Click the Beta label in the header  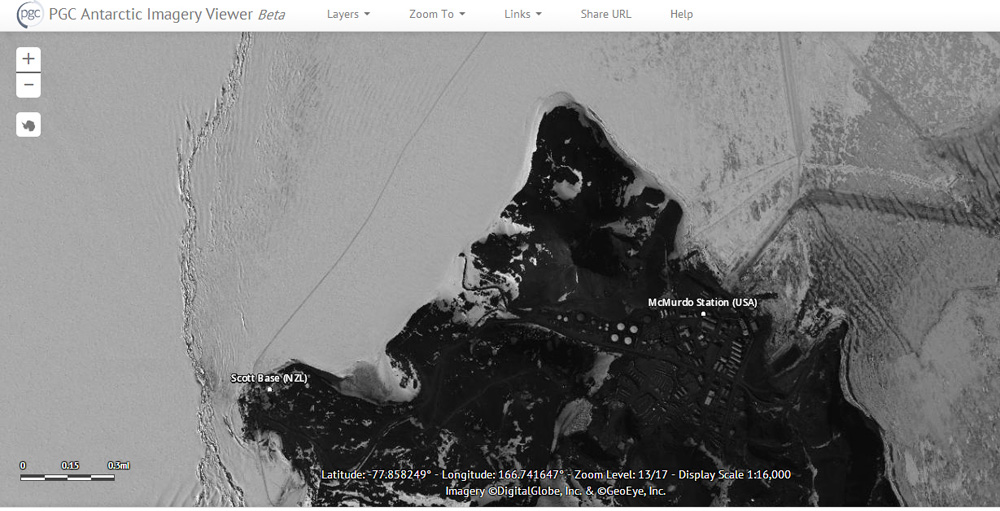(271, 15)
